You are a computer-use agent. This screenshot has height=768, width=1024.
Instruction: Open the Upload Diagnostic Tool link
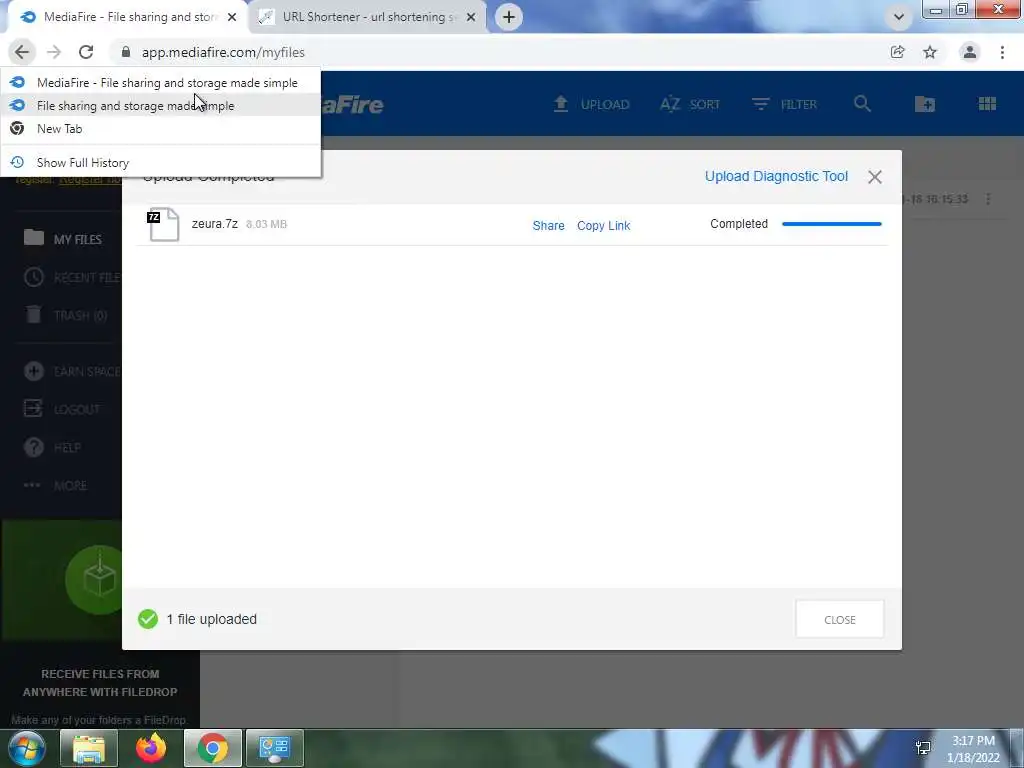[x=776, y=176]
